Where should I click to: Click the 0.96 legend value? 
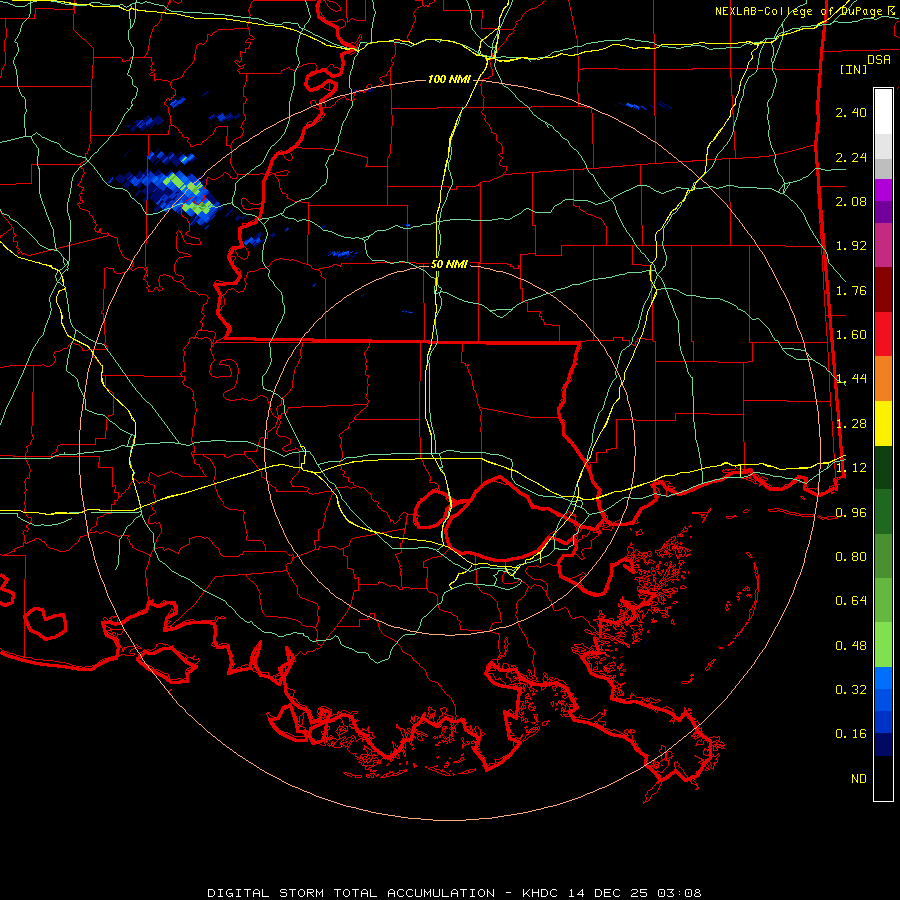(851, 513)
